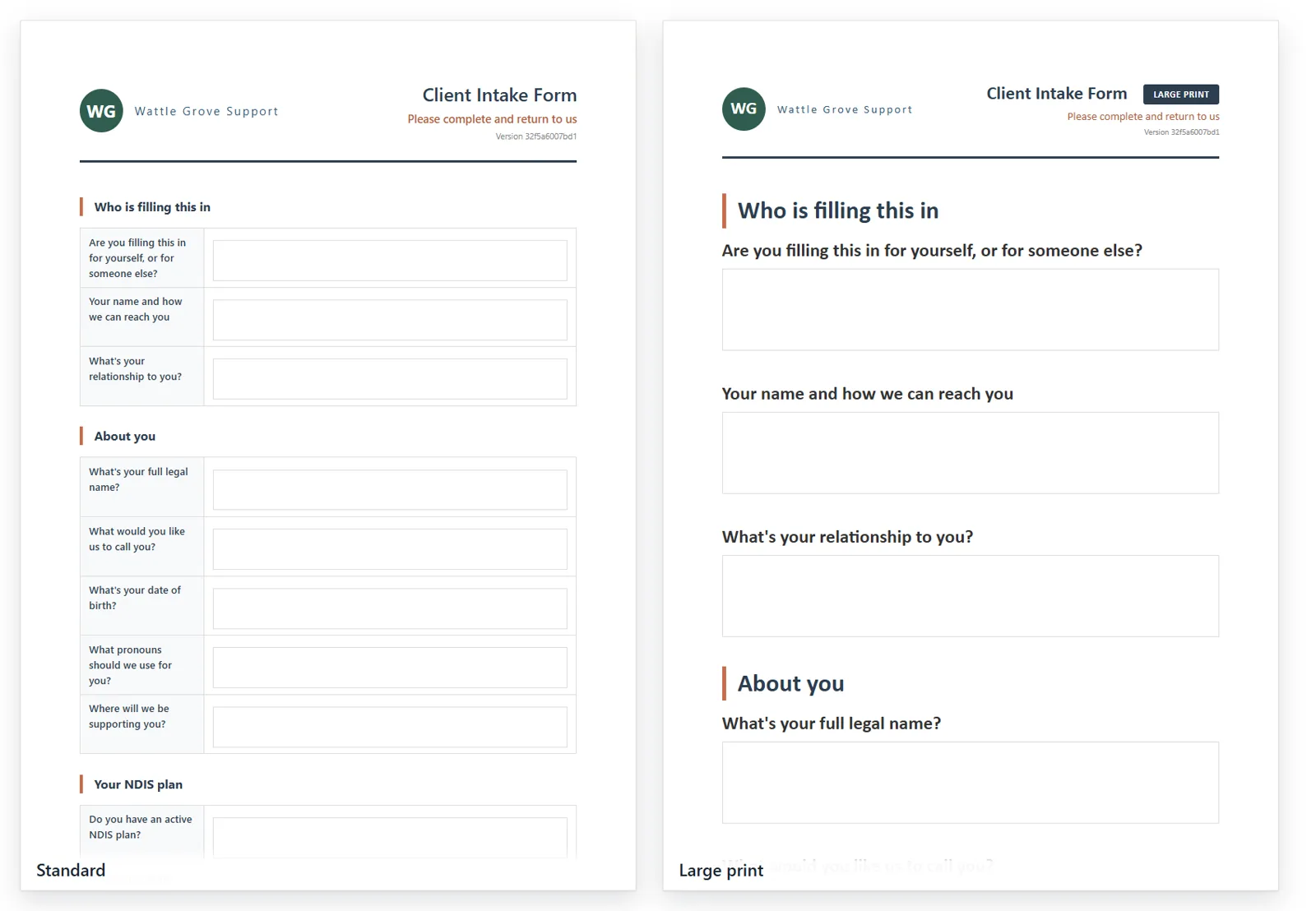This screenshot has width=1316, height=911.
Task: Click the Standard form input for 'What's your relationship to you?'
Action: (x=390, y=379)
